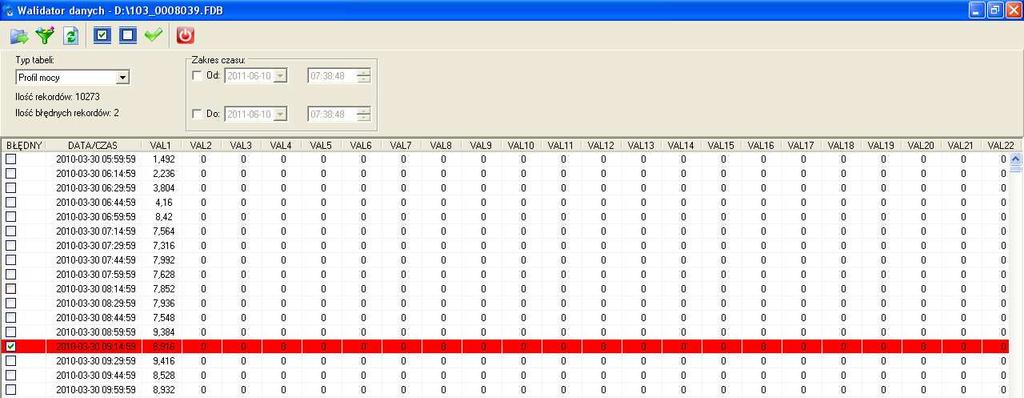Open the Typ tabeli 'Profil mocy' dropdown
Screen dimensions: 1024x398
(122, 78)
